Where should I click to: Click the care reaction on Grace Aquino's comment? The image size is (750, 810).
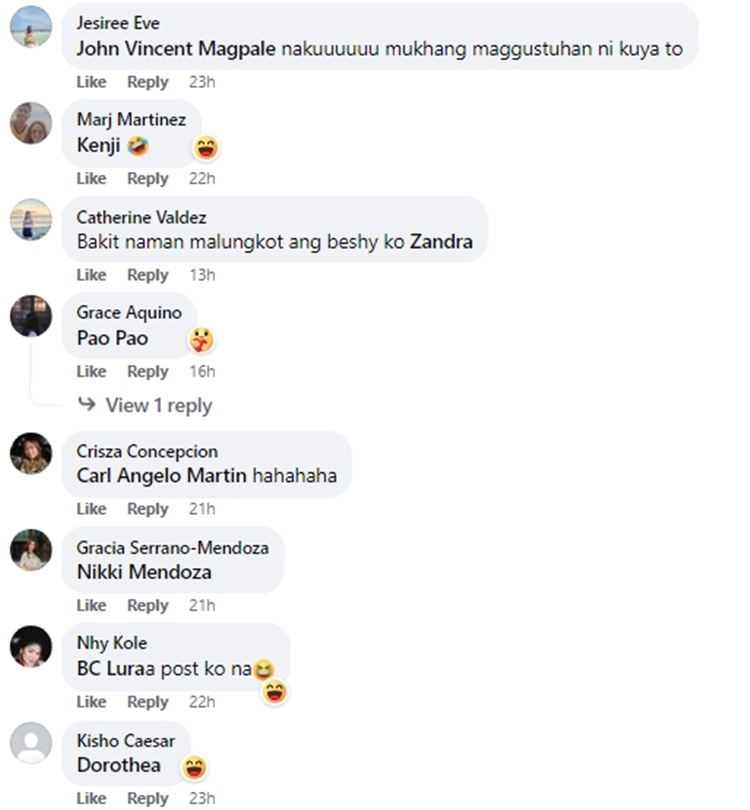[x=201, y=340]
